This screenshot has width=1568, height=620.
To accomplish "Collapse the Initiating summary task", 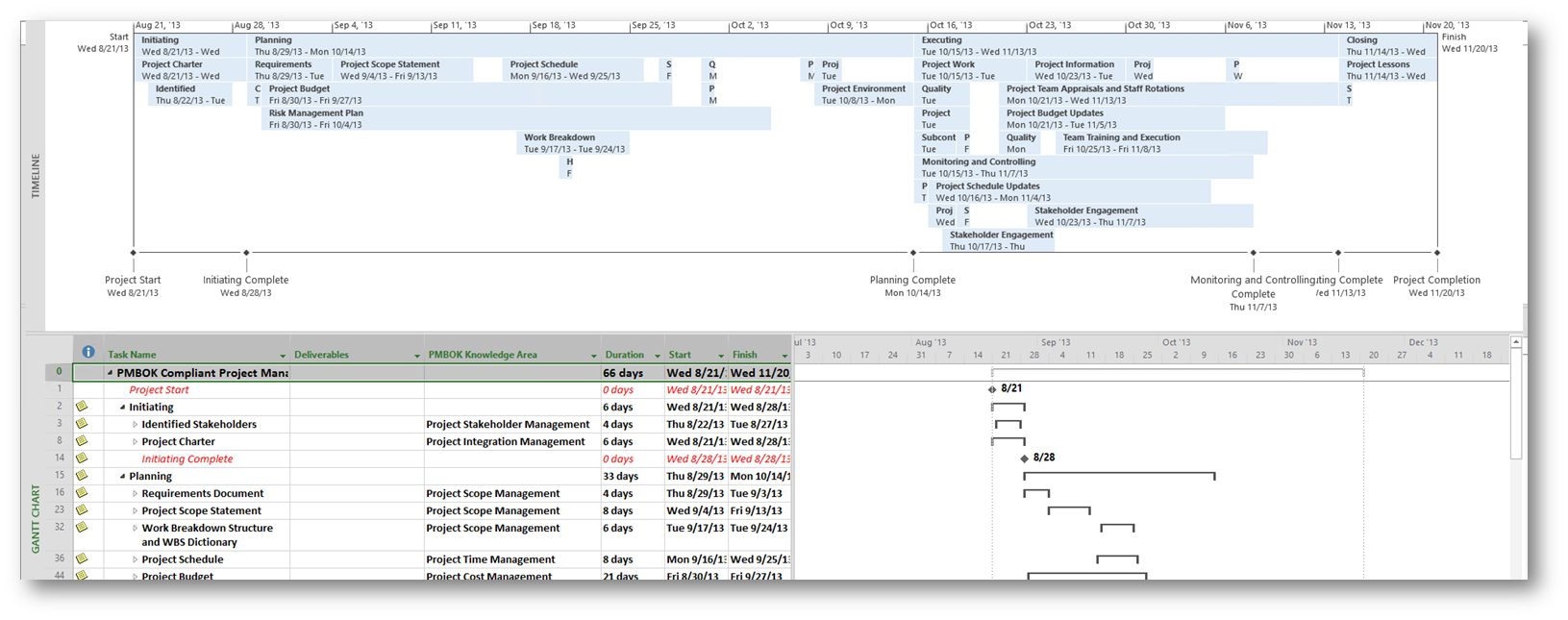I will (x=123, y=408).
